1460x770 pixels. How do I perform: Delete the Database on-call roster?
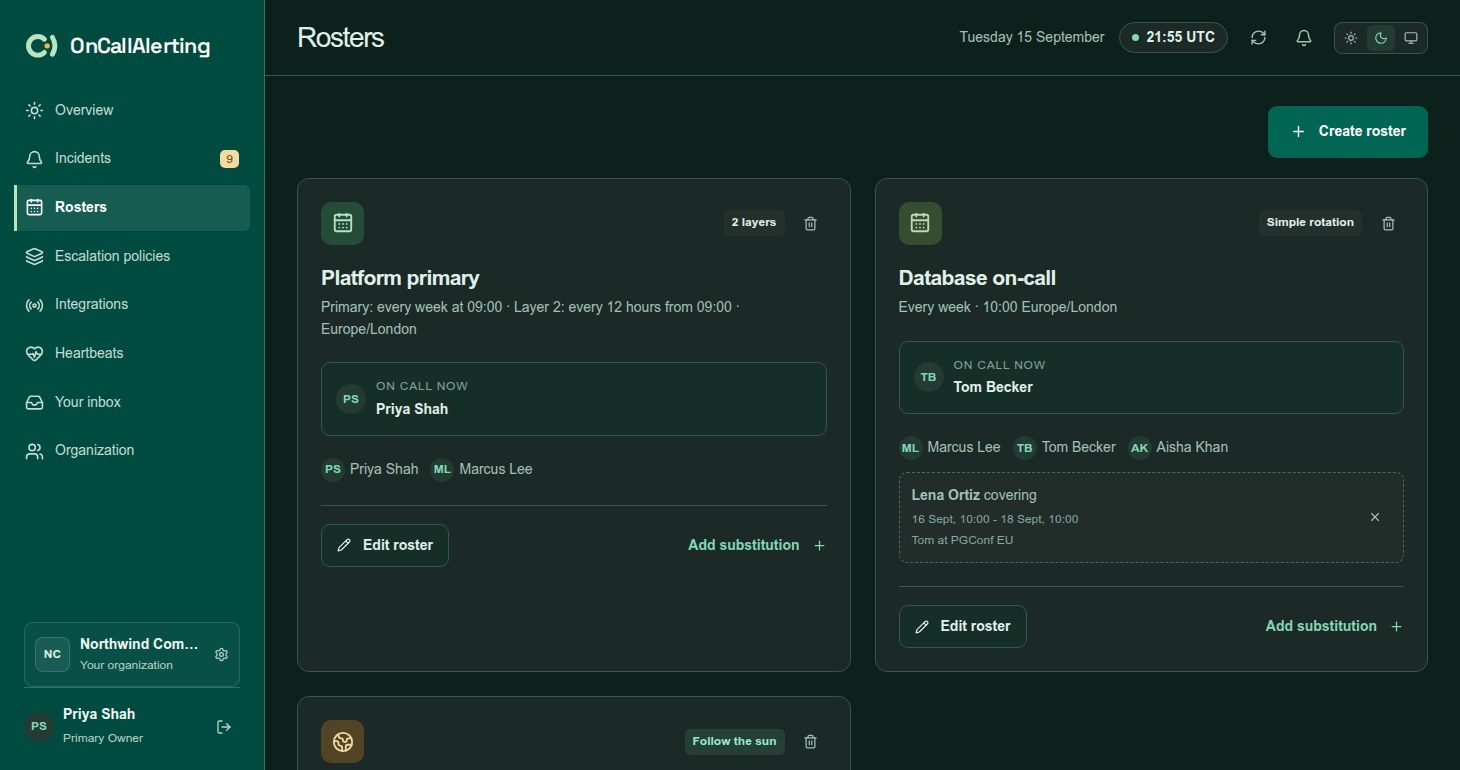coord(1388,223)
